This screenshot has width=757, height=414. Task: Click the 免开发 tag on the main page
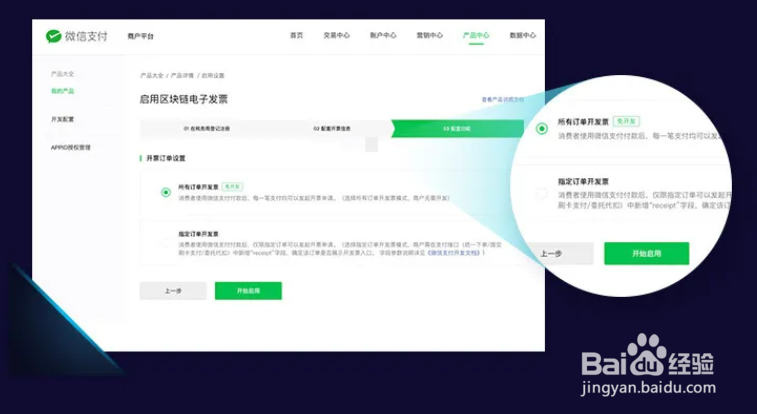232,186
